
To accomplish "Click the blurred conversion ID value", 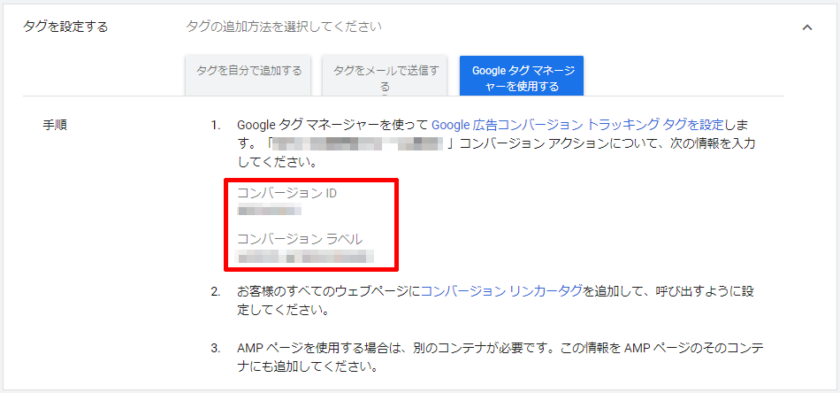I will [x=270, y=210].
